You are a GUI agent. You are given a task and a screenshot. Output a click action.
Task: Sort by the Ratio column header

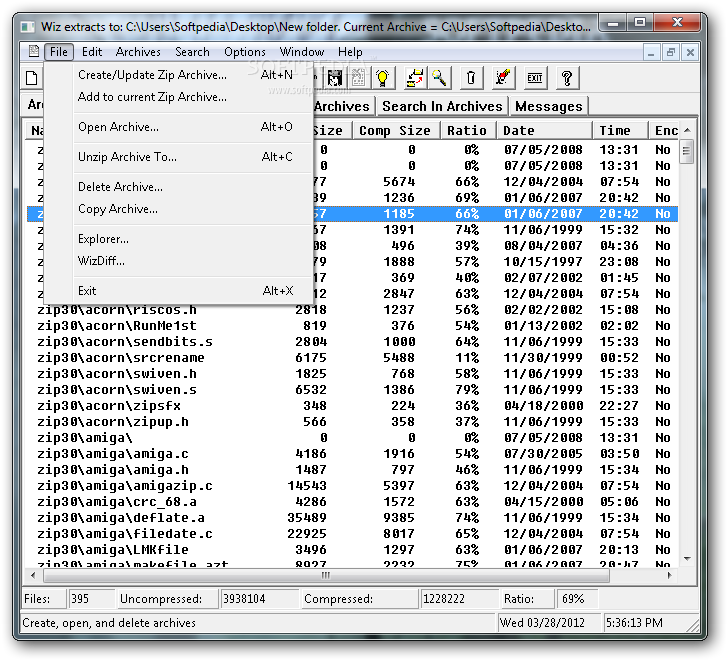[x=467, y=130]
